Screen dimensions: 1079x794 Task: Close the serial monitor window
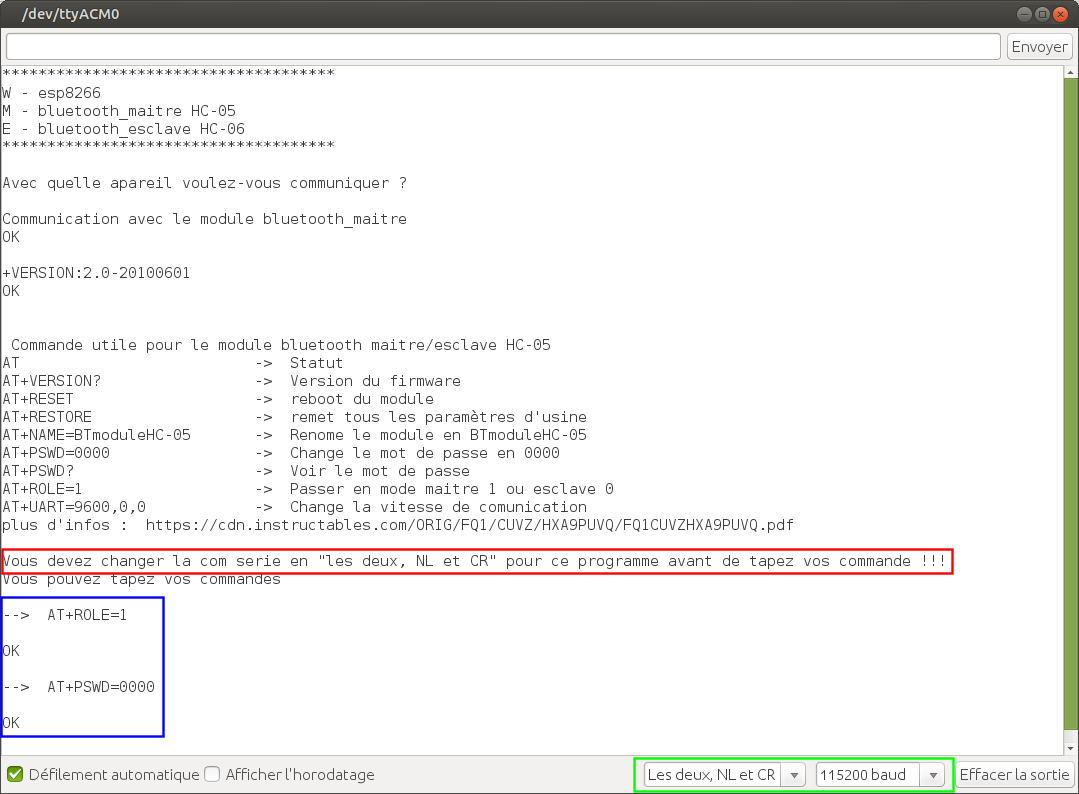click(1061, 14)
